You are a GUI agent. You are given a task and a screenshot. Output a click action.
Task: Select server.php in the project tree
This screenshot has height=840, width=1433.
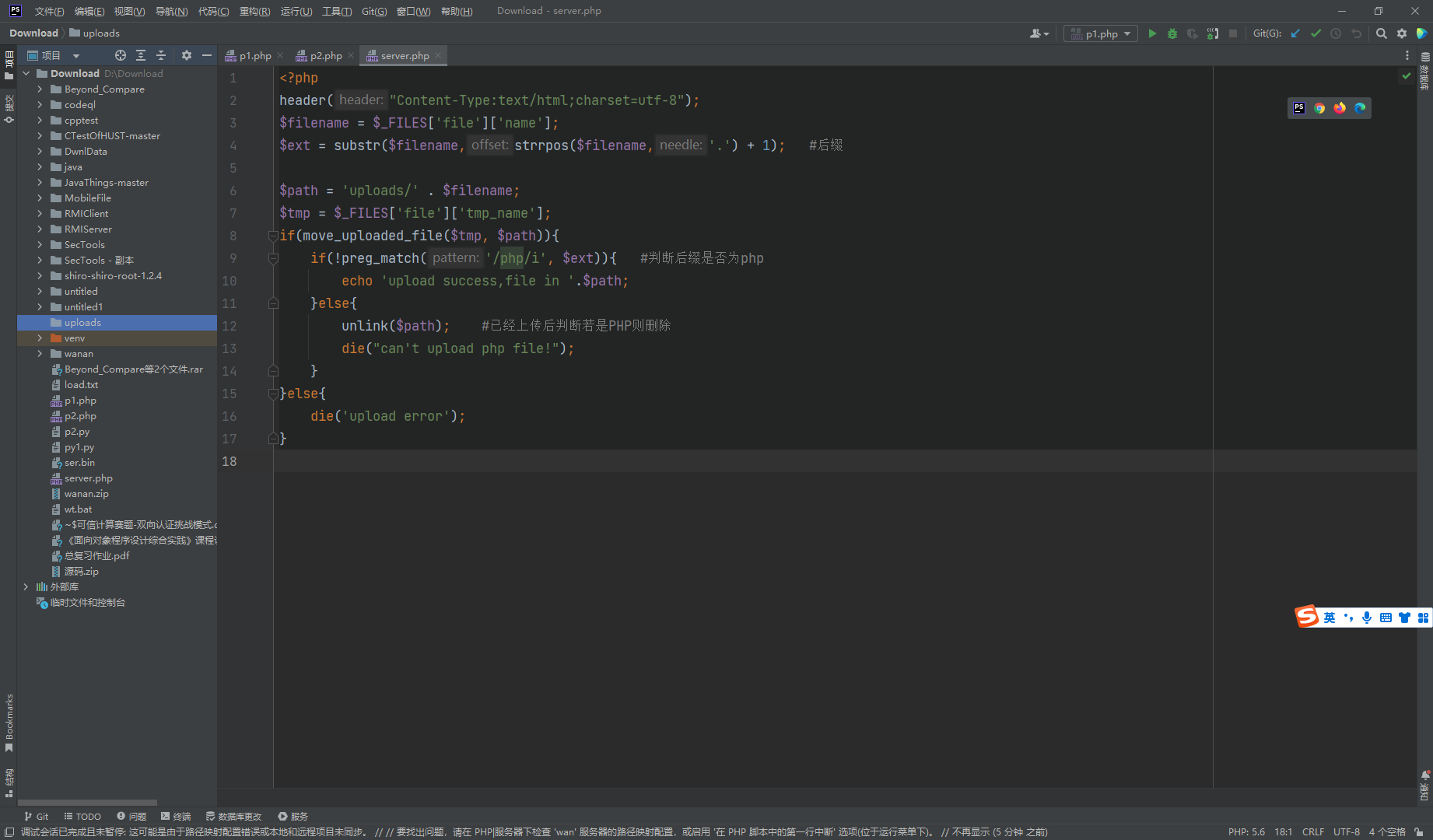(88, 478)
